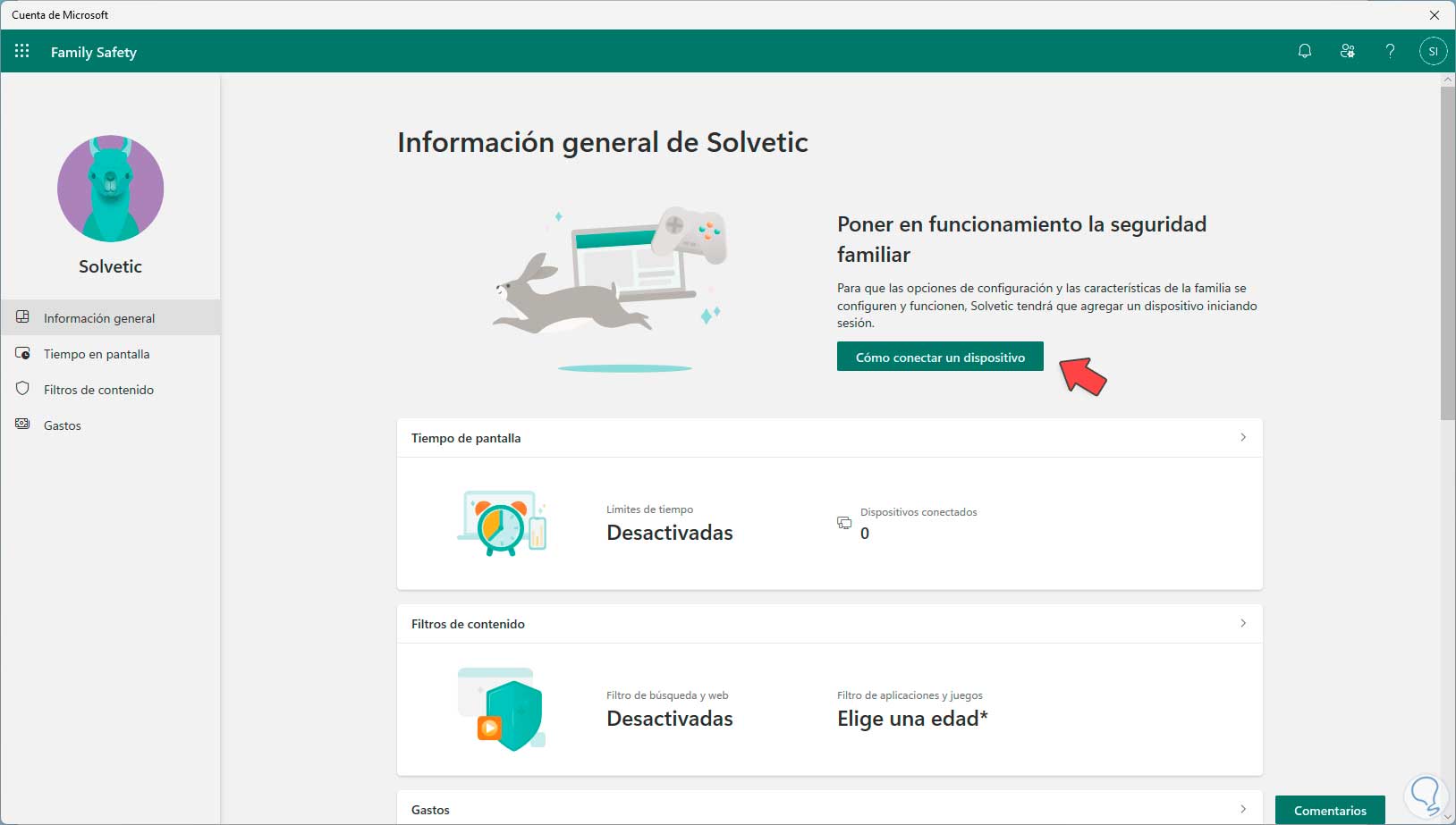Click the Solvetic llama avatar picture
This screenshot has height=825, width=1456.
pyautogui.click(x=110, y=189)
